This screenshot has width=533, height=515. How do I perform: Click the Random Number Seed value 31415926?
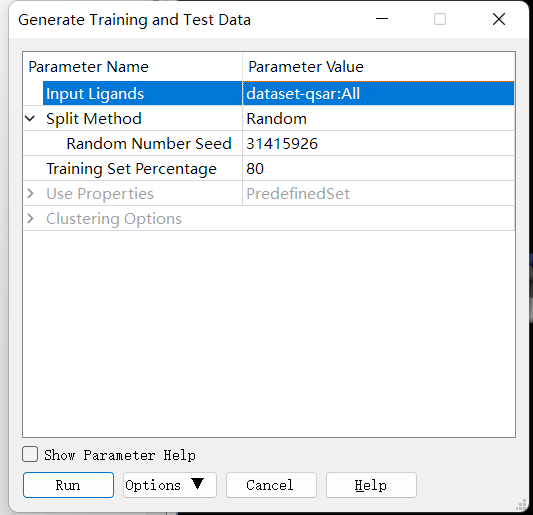click(x=378, y=143)
